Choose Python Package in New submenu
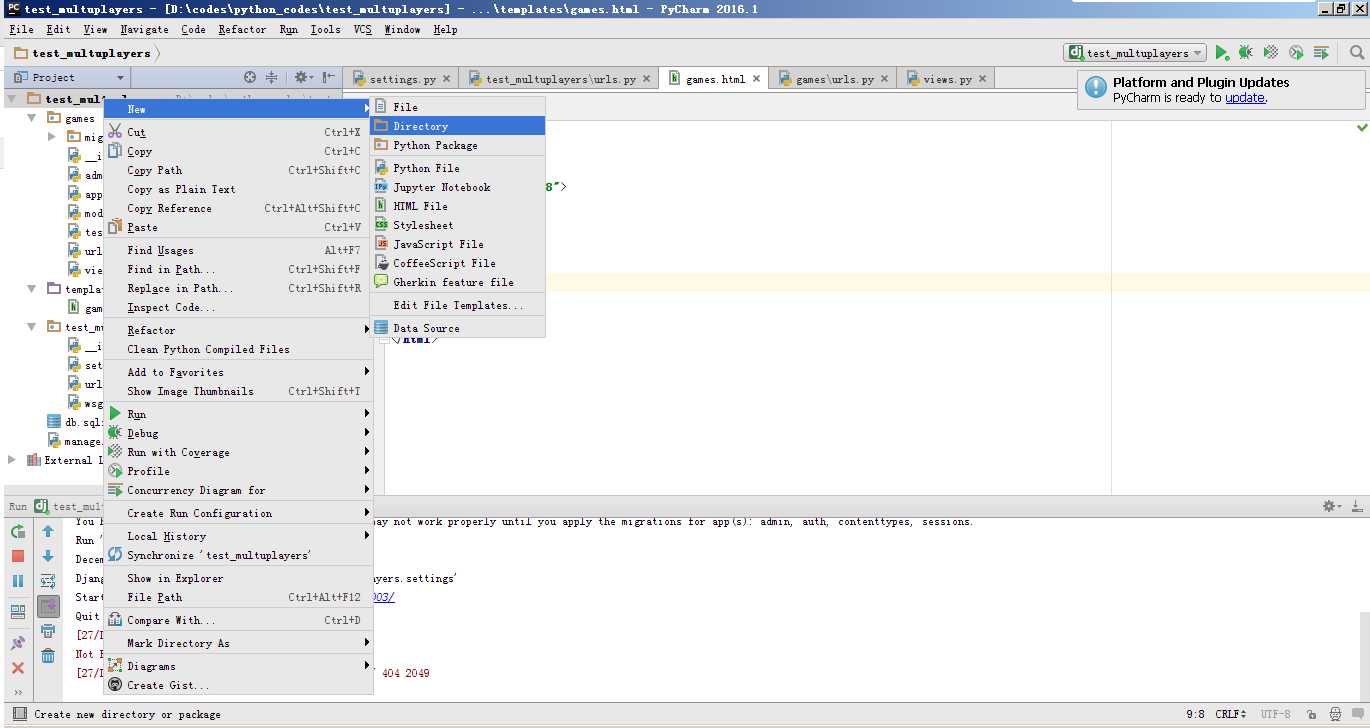The height and width of the screenshot is (728, 1370). [457, 145]
